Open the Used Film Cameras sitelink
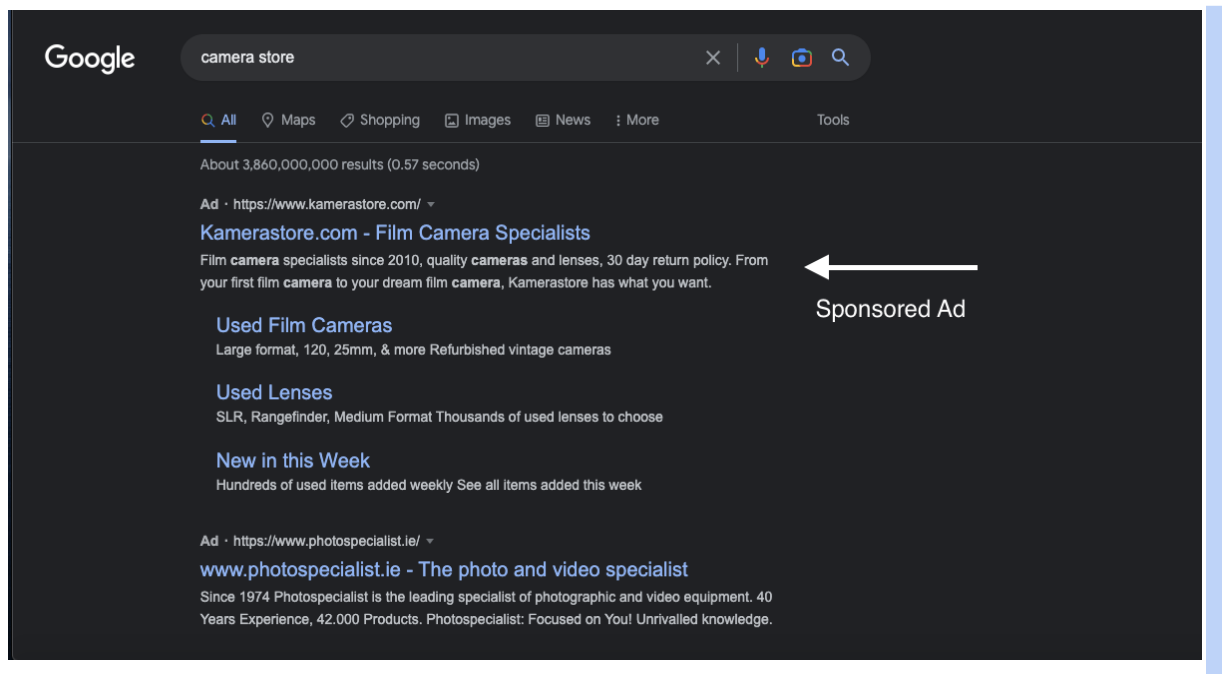 (304, 325)
